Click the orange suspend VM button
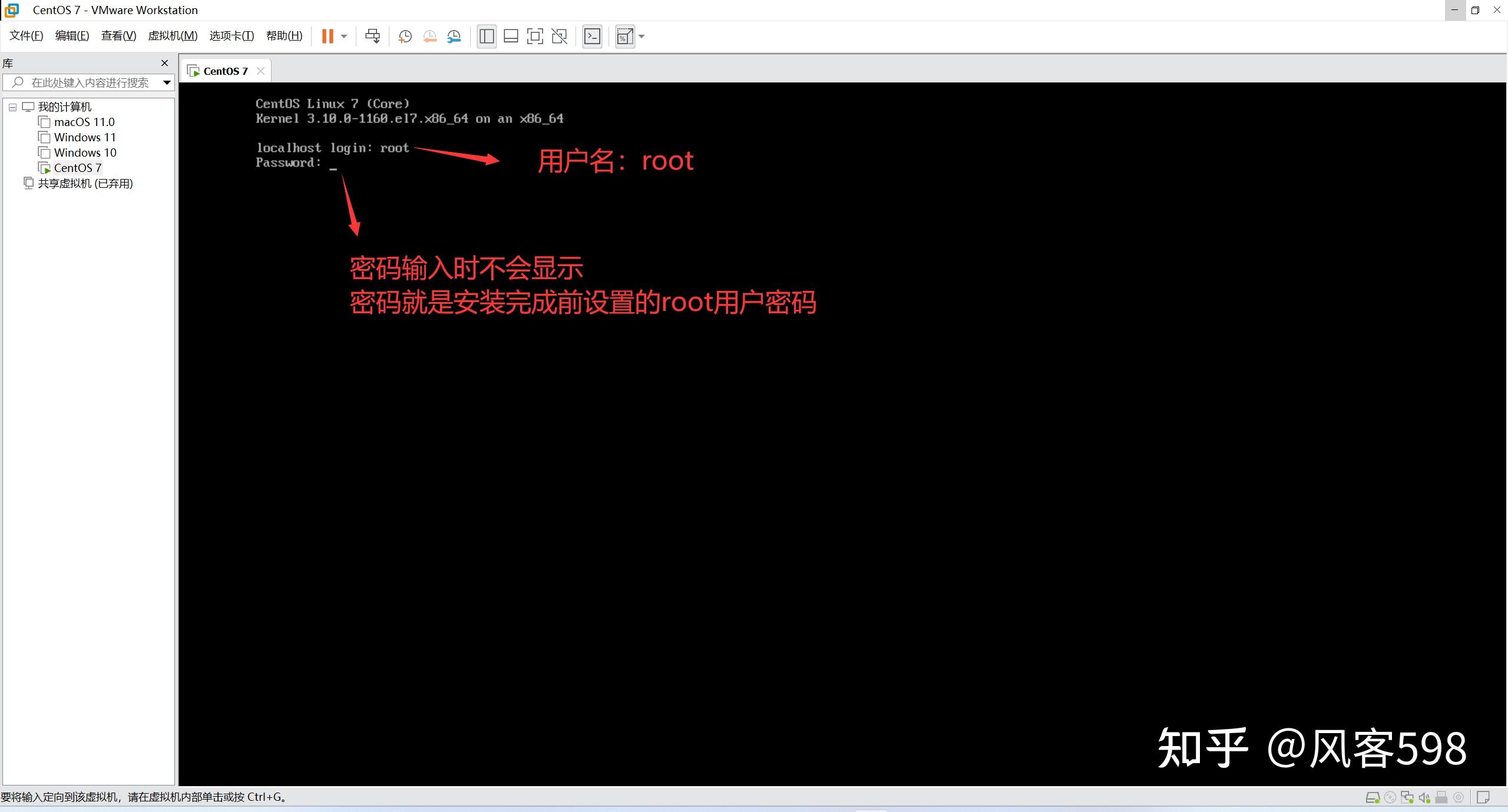This screenshot has height=812, width=1508. (x=328, y=37)
